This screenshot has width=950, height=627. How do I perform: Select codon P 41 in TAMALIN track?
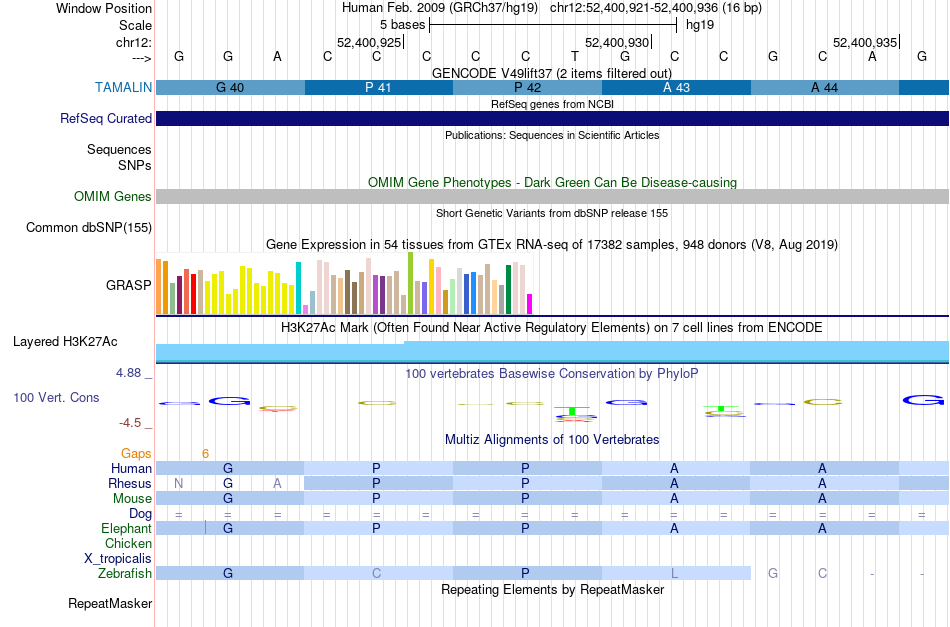coord(379,87)
